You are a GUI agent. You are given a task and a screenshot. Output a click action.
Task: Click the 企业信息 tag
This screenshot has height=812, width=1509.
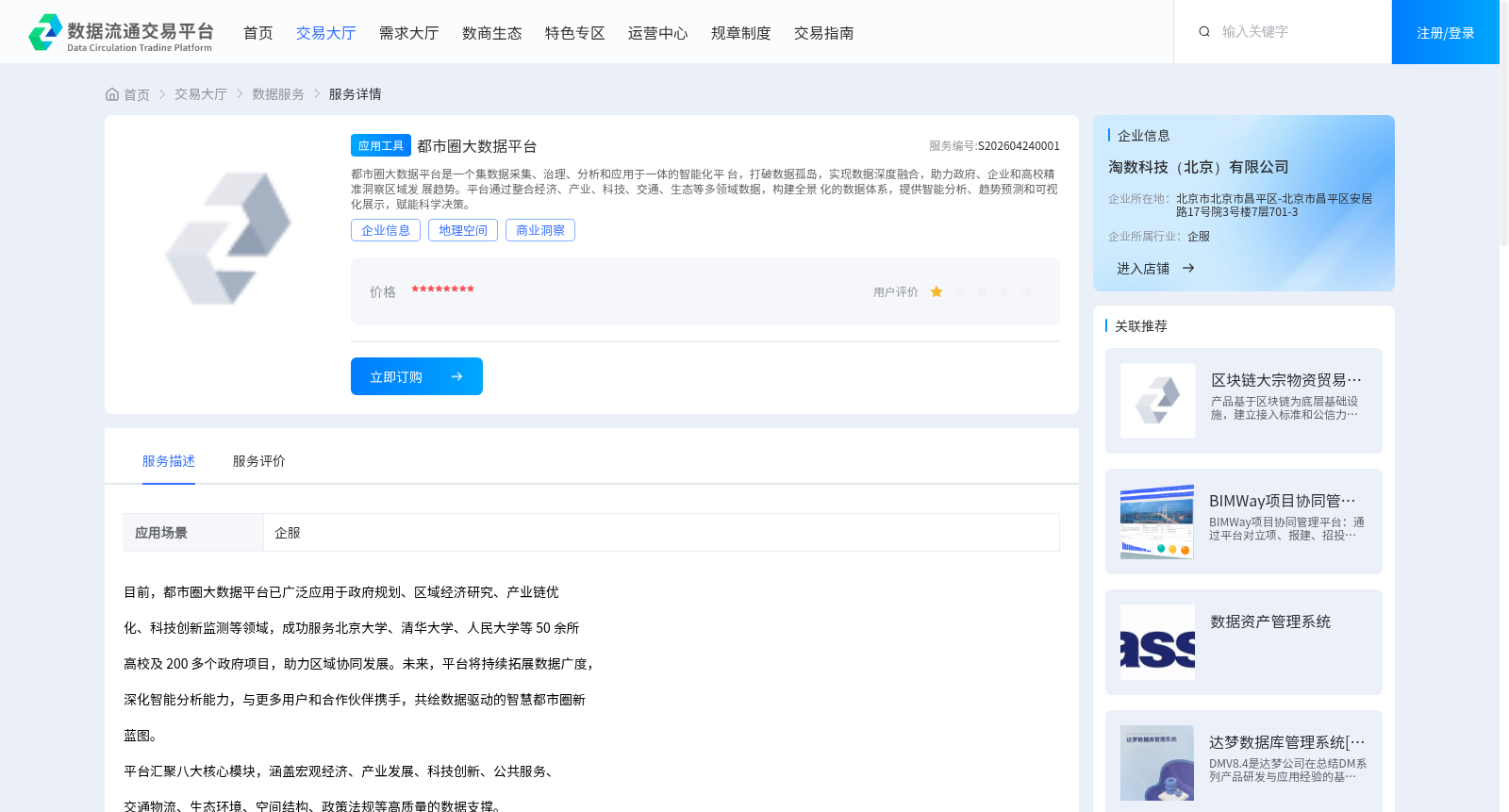386,230
